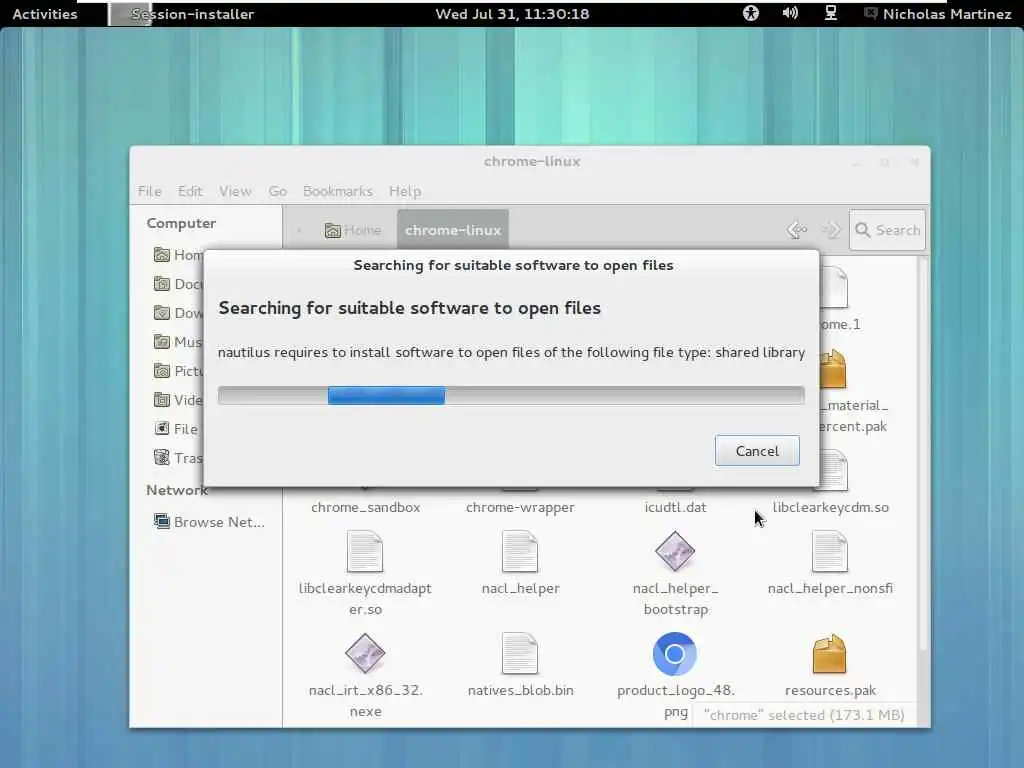1024x768 pixels.
Task: Select the product_logo_48.png Chromium thumbnail
Action: (x=675, y=654)
